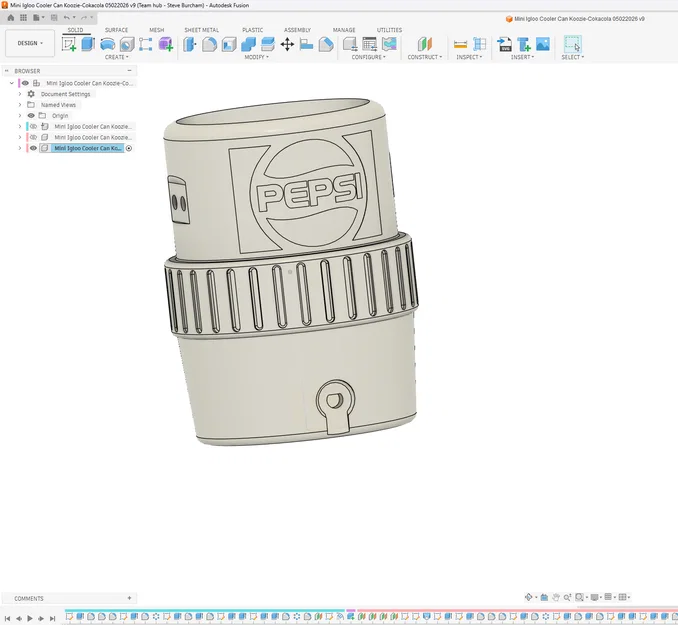Screen dimensions: 678x625
Task: Select the Hole tool
Action: pyautogui.click(x=127, y=44)
